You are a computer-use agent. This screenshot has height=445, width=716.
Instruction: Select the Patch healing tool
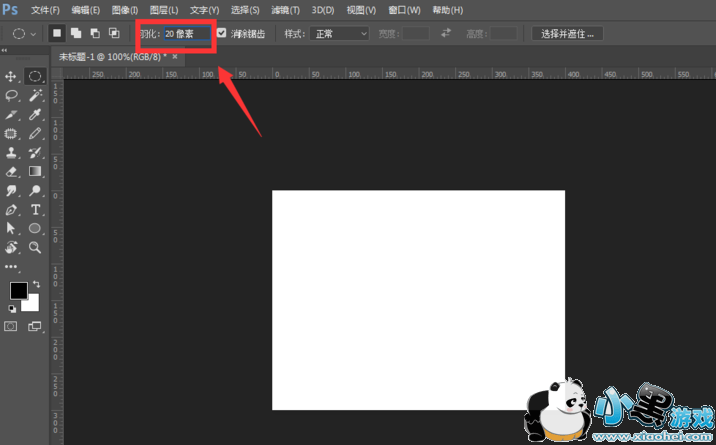(11, 134)
